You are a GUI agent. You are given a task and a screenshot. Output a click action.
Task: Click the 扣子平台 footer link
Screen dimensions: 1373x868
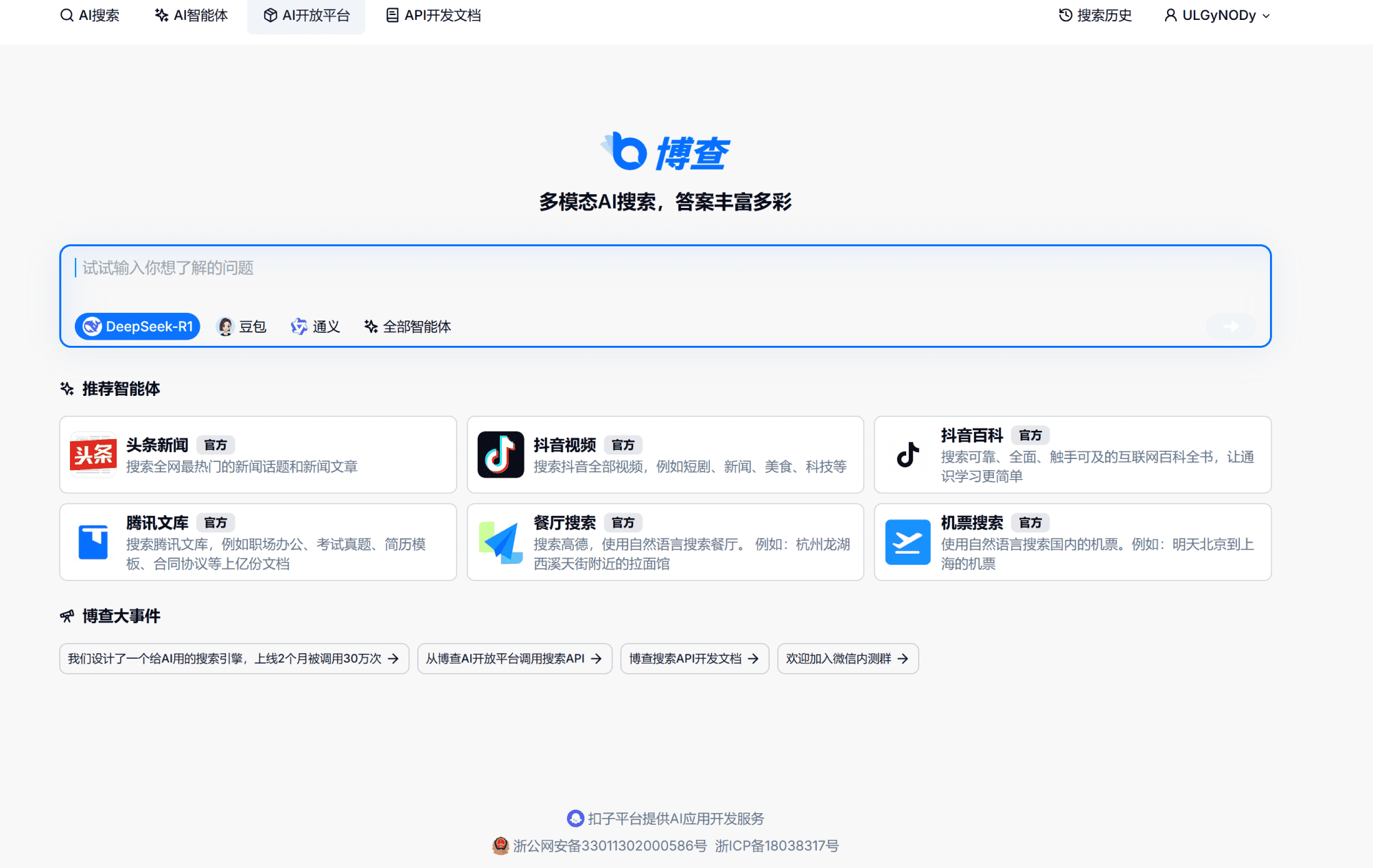click(x=665, y=819)
